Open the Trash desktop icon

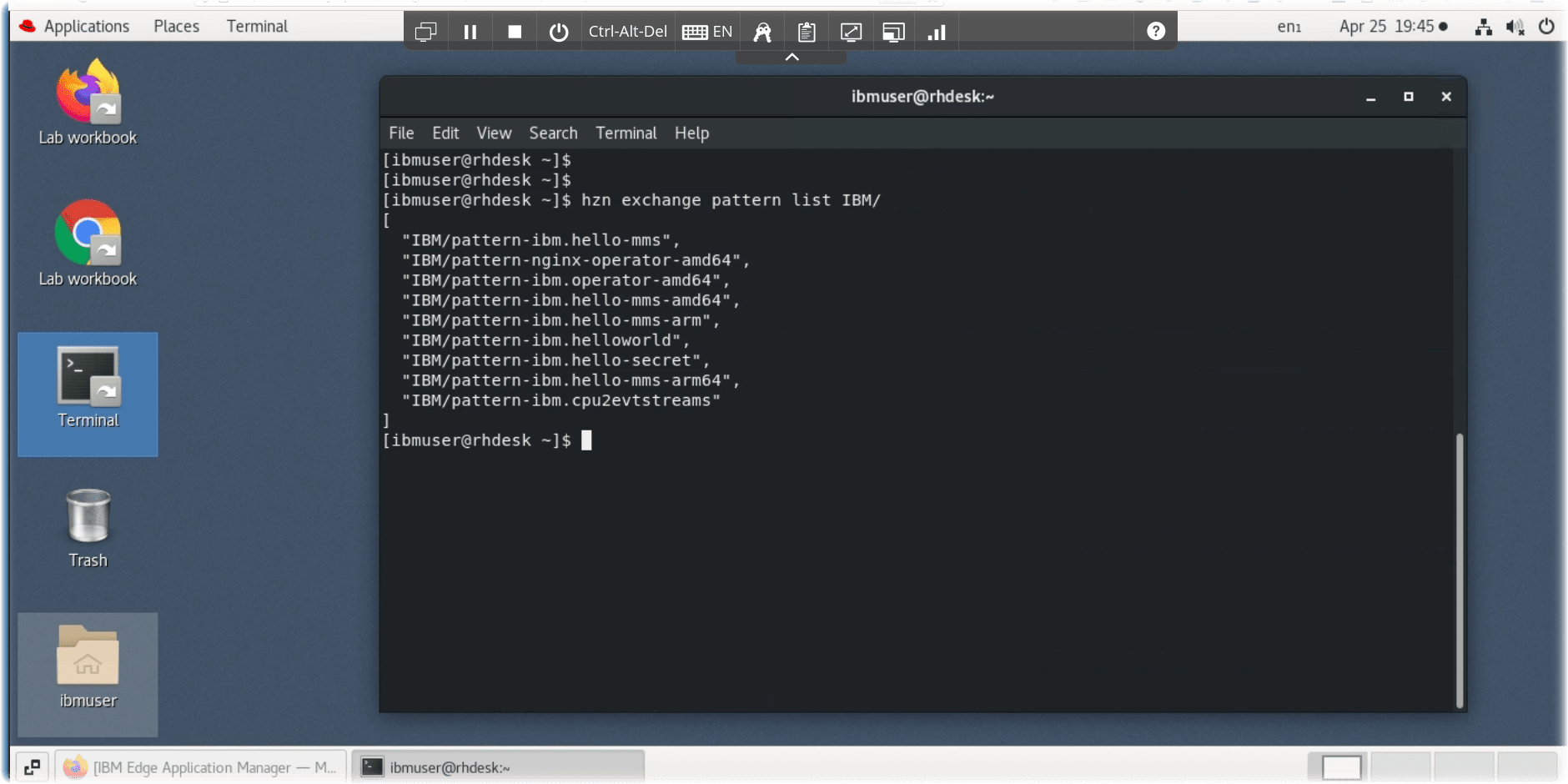coord(88,529)
